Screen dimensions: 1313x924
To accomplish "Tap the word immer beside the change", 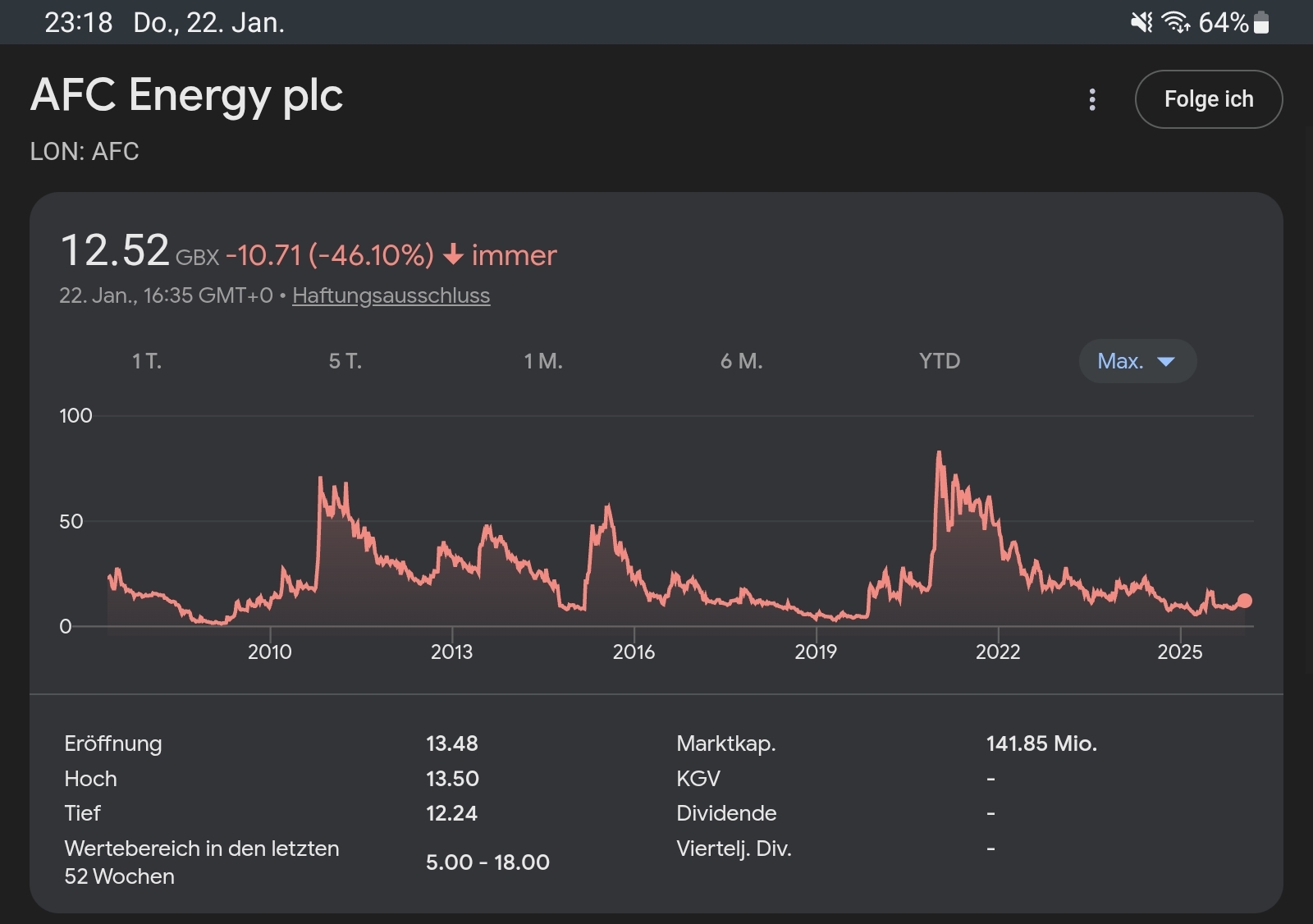I will [515, 255].
